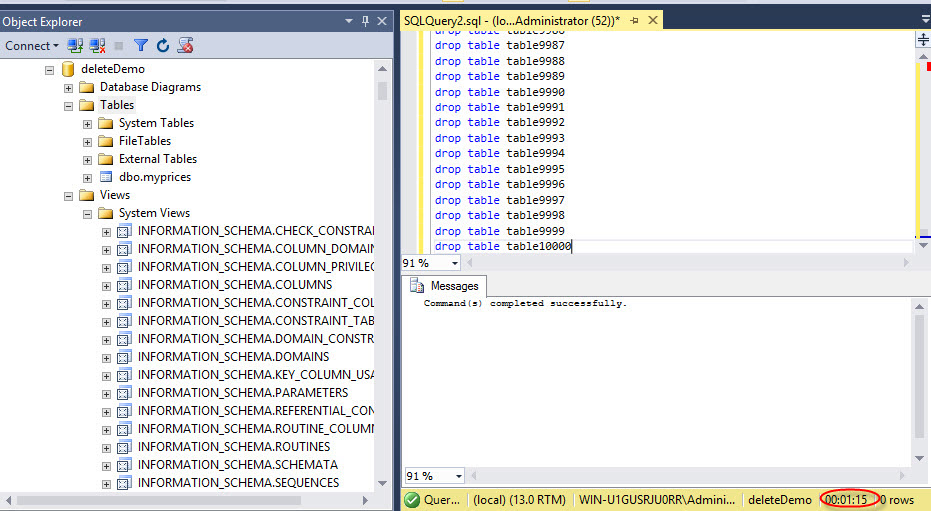Expand the dbo.myprices table node
This screenshot has width=931, height=511.
(x=87, y=178)
